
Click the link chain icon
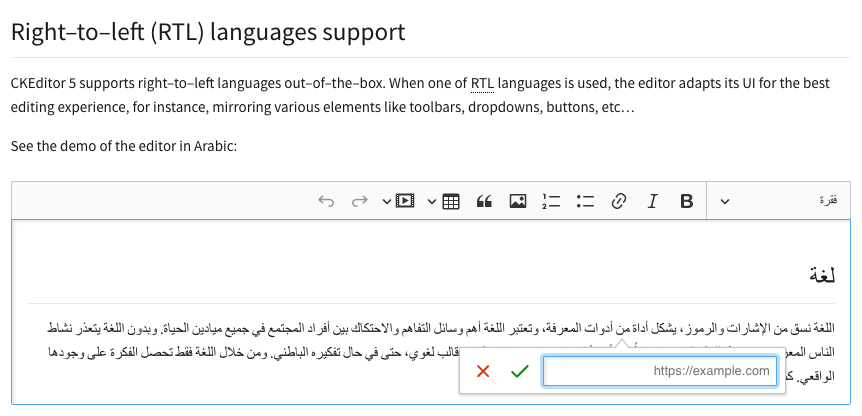(x=618, y=201)
